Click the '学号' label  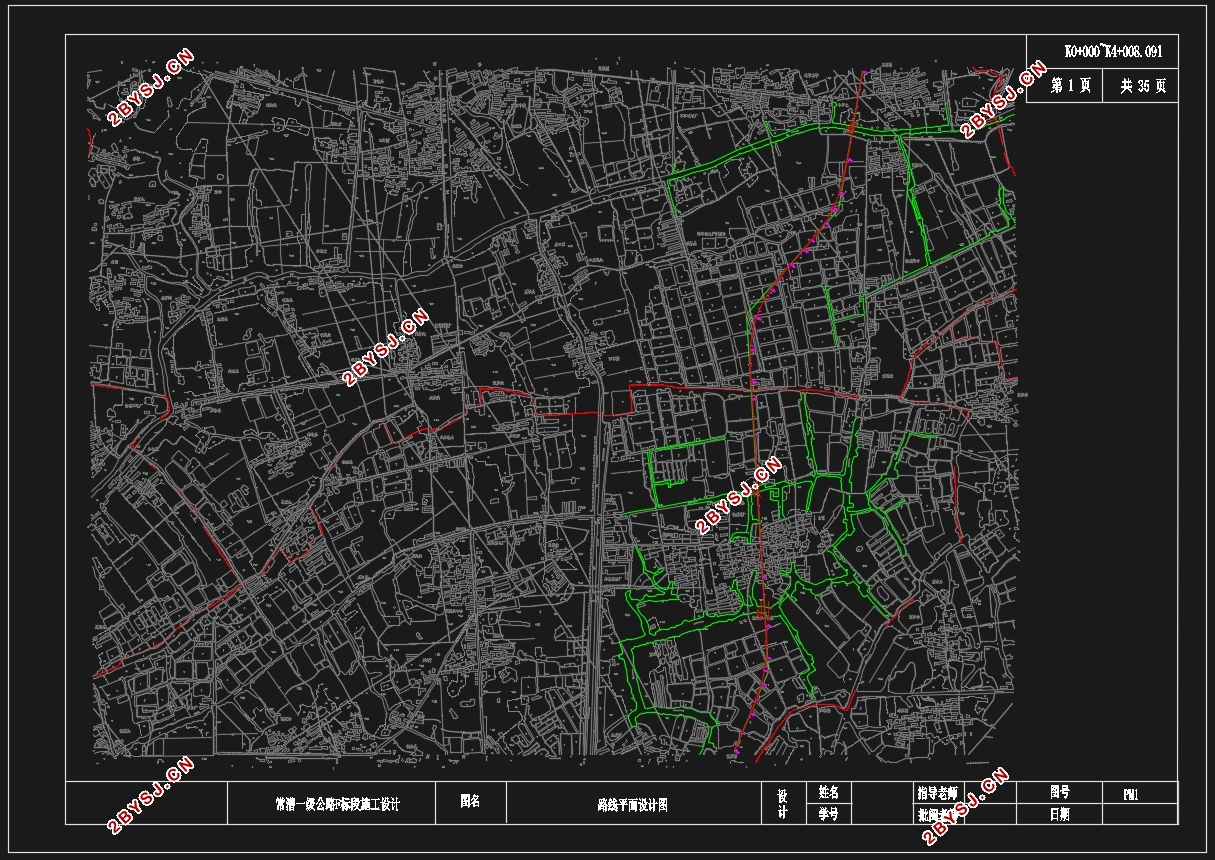828,814
